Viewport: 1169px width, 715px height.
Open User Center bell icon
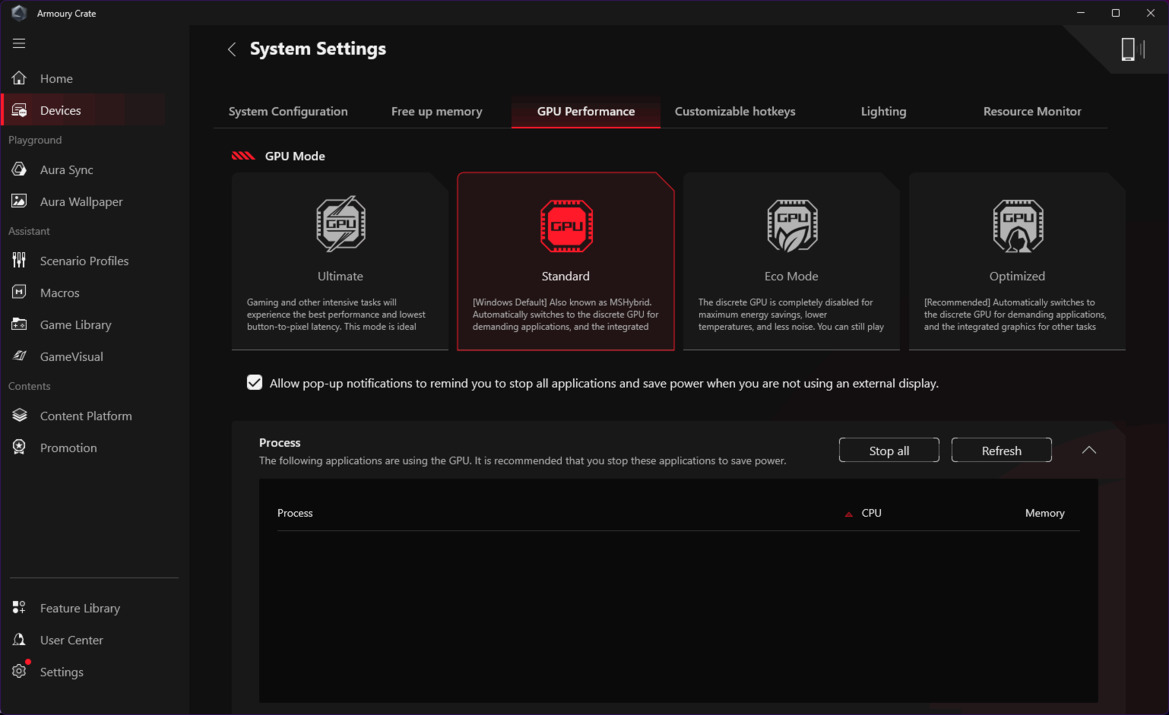[19, 640]
